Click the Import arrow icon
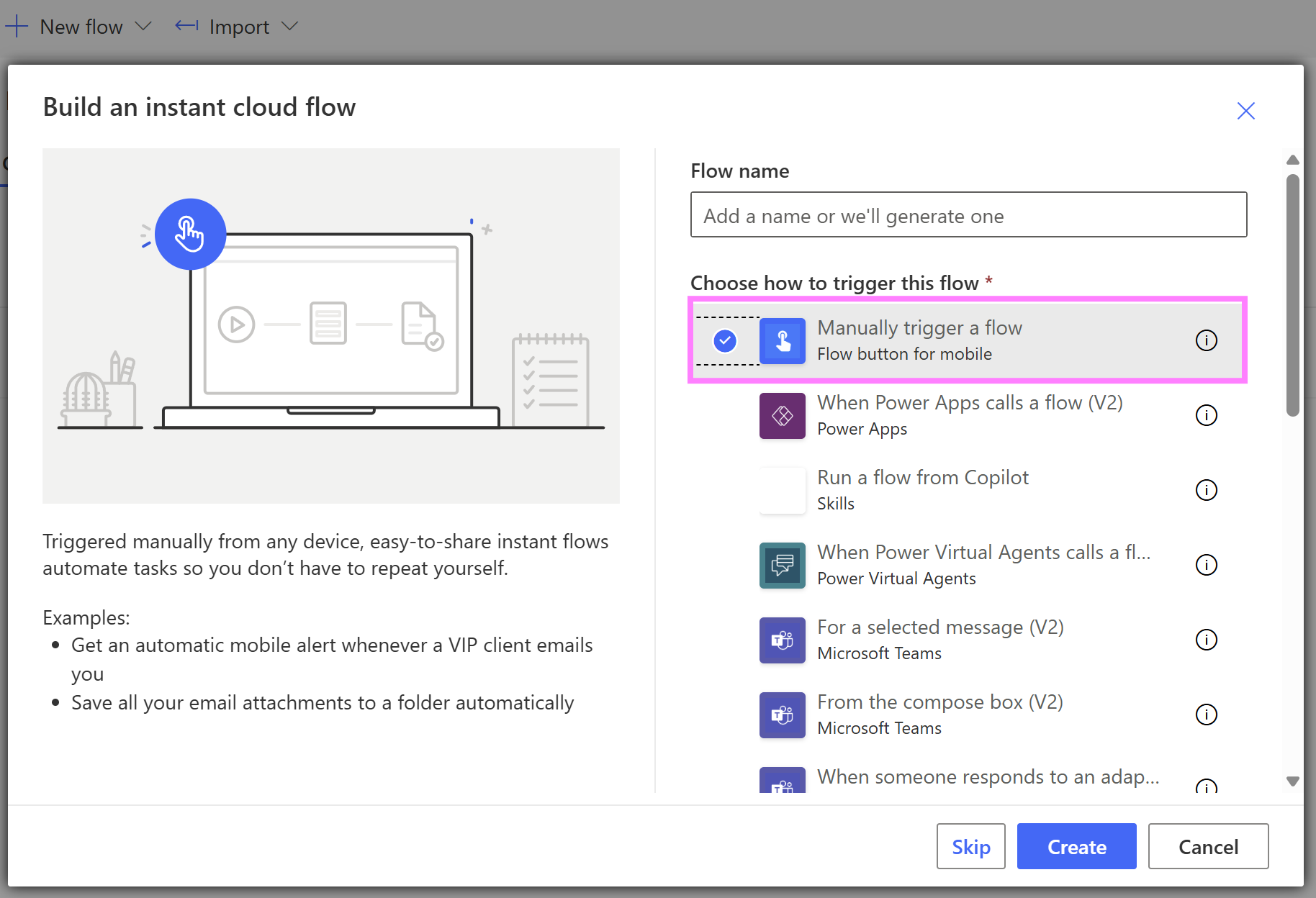 click(187, 26)
